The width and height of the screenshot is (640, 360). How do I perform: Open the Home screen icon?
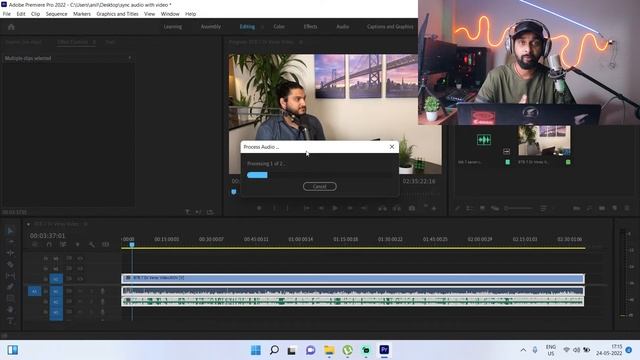coord(11,27)
